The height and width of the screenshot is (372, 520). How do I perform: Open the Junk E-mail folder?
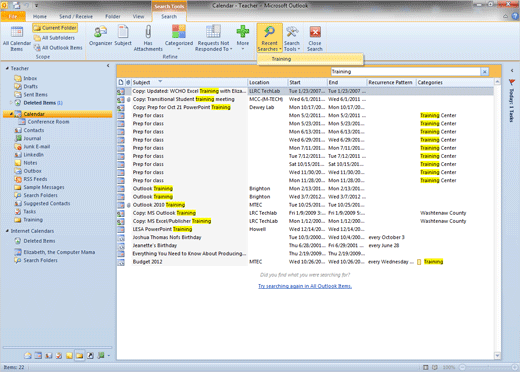click(37, 147)
